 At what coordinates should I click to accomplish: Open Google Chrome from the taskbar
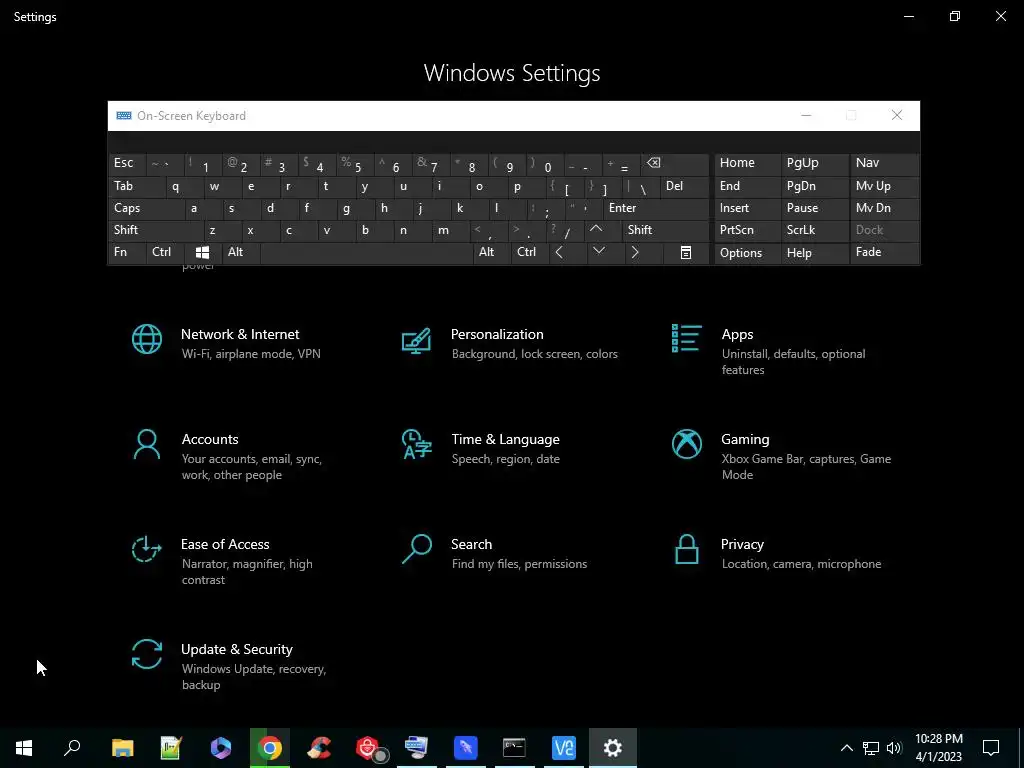[269, 748]
